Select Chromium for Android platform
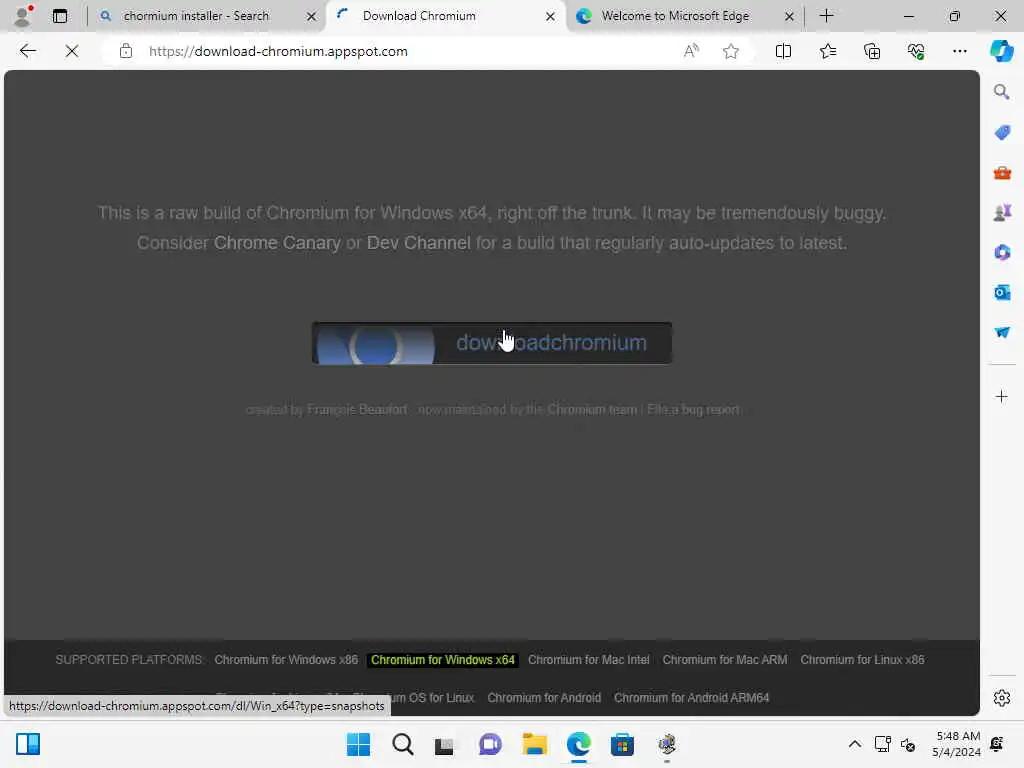 click(x=544, y=697)
